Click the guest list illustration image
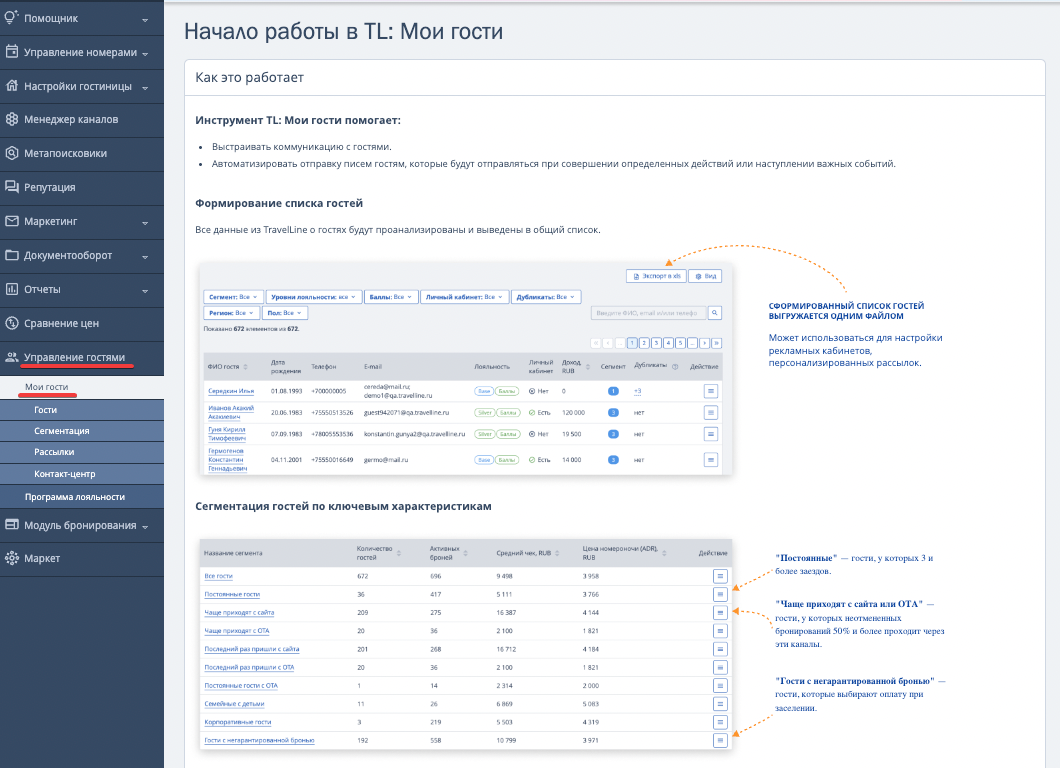Screen dimensions: 1060x768 465,368
